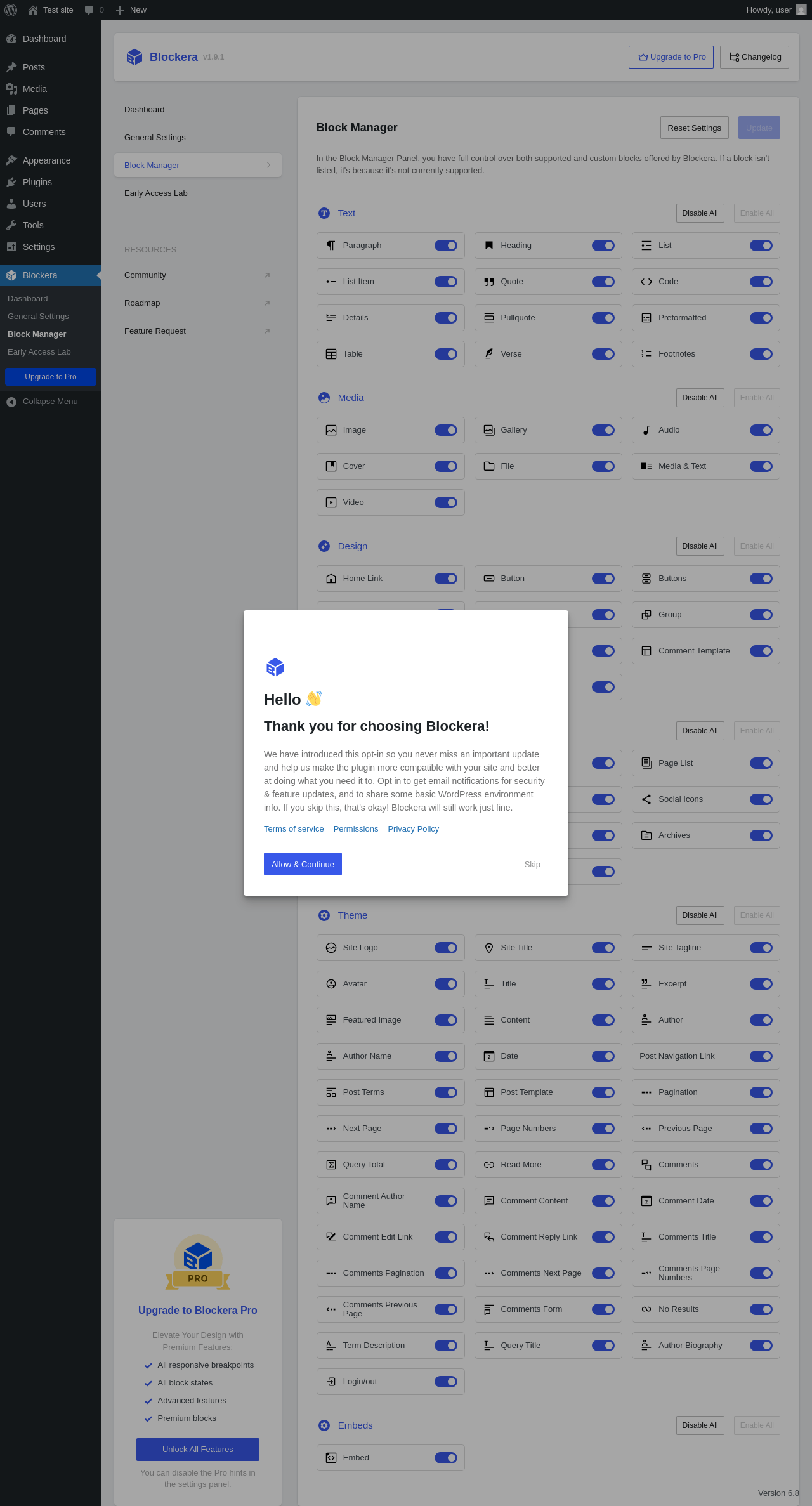The height and width of the screenshot is (1506, 812).
Task: Click the comments bubble icon in admin bar
Action: click(89, 10)
